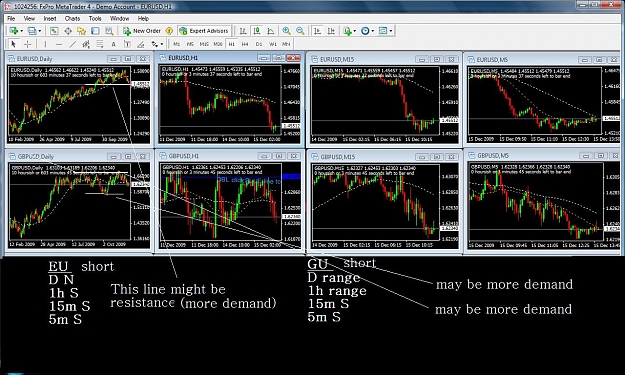Open a new chart via toolbar icon
Image resolution: width=625 pixels, height=375 pixels.
click(14, 31)
